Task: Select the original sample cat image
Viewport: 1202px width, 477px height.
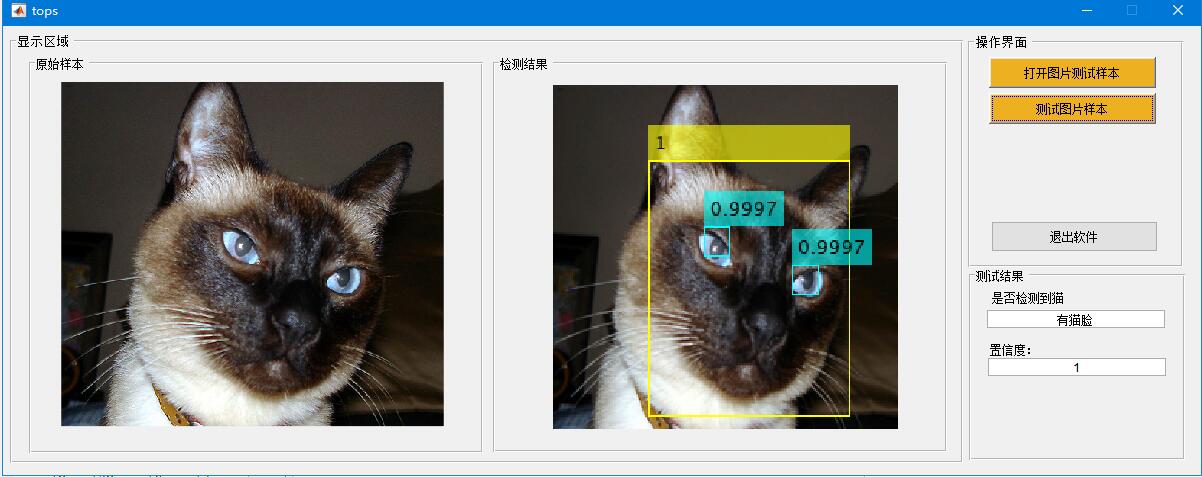Action: coord(252,254)
